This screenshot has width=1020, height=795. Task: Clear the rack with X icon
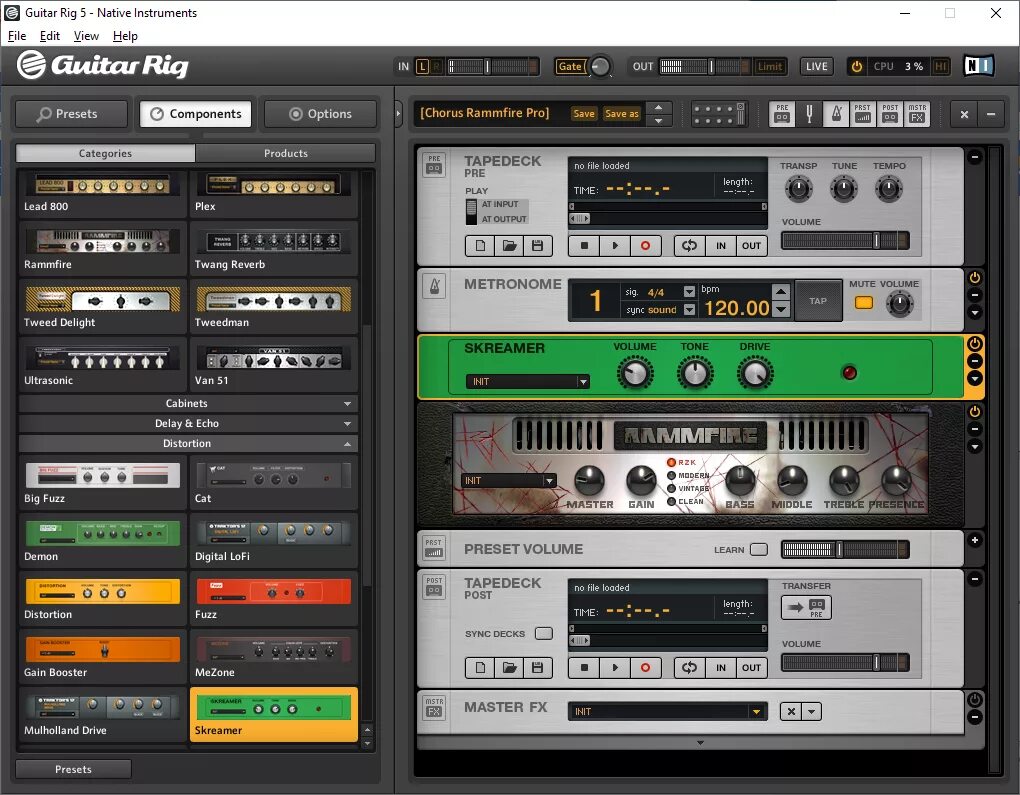coord(964,115)
